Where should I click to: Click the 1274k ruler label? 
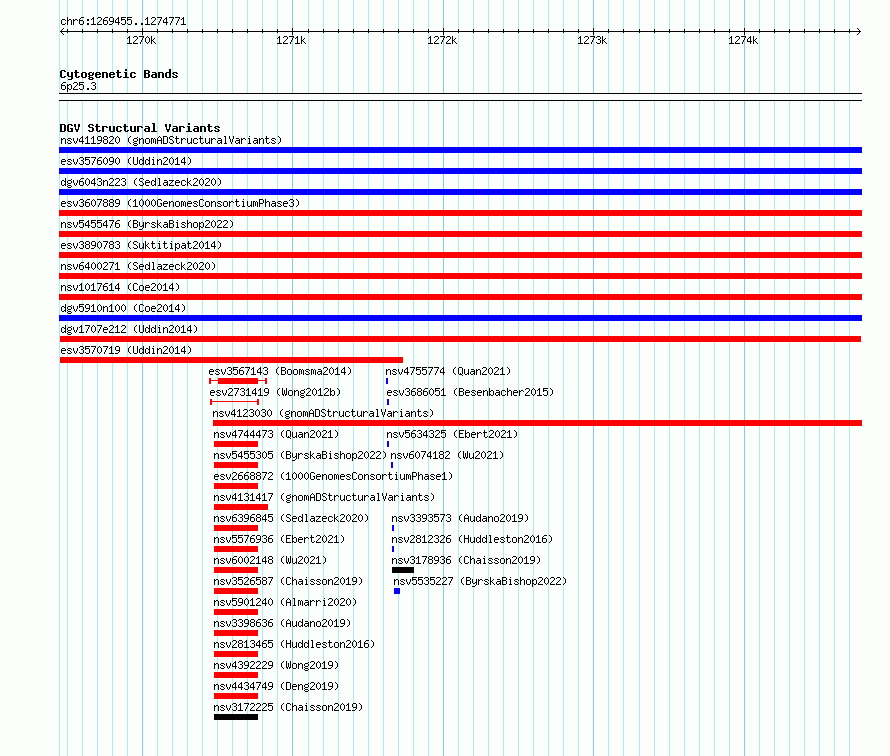coord(743,40)
